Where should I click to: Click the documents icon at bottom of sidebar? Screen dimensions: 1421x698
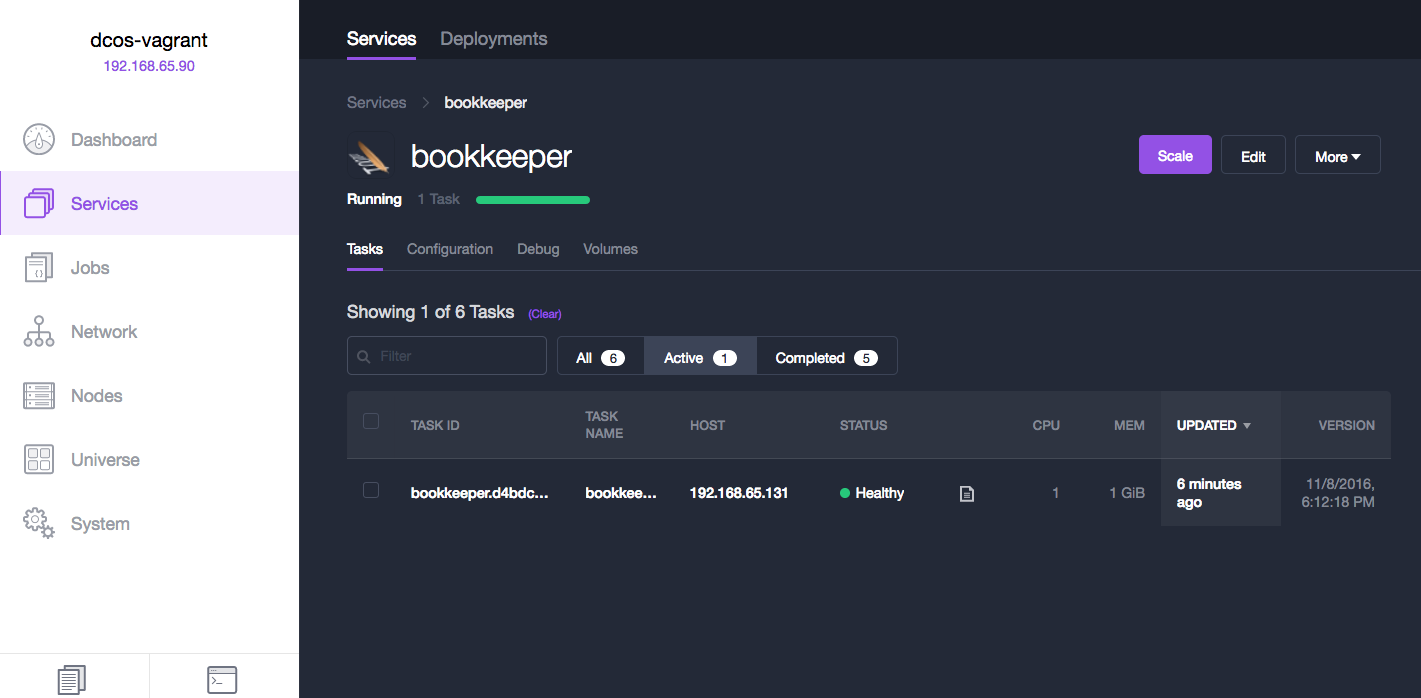pyautogui.click(x=72, y=679)
